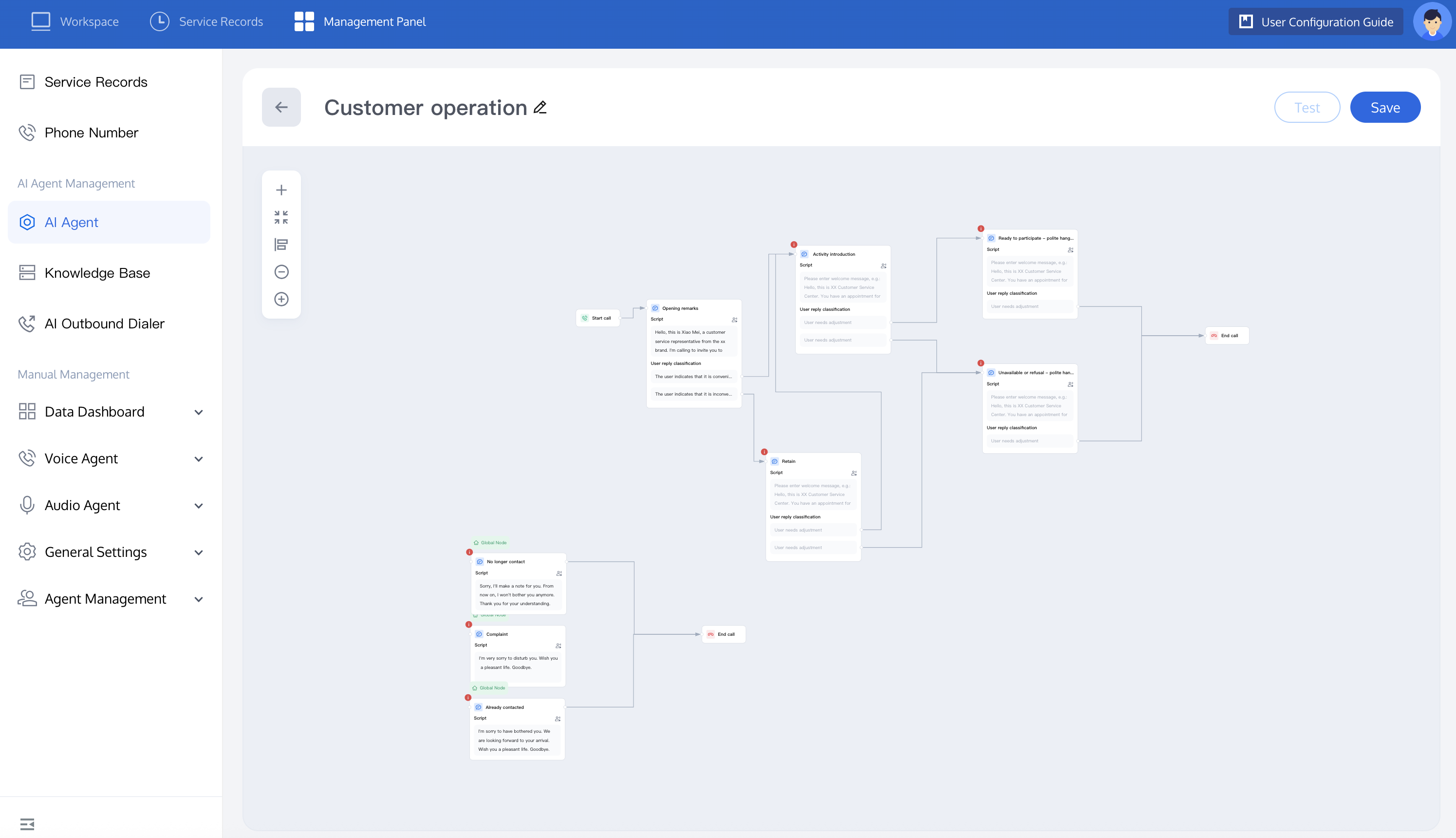Click the zoom in plus circle icon
This screenshot has width=1456, height=838.
[x=281, y=299]
